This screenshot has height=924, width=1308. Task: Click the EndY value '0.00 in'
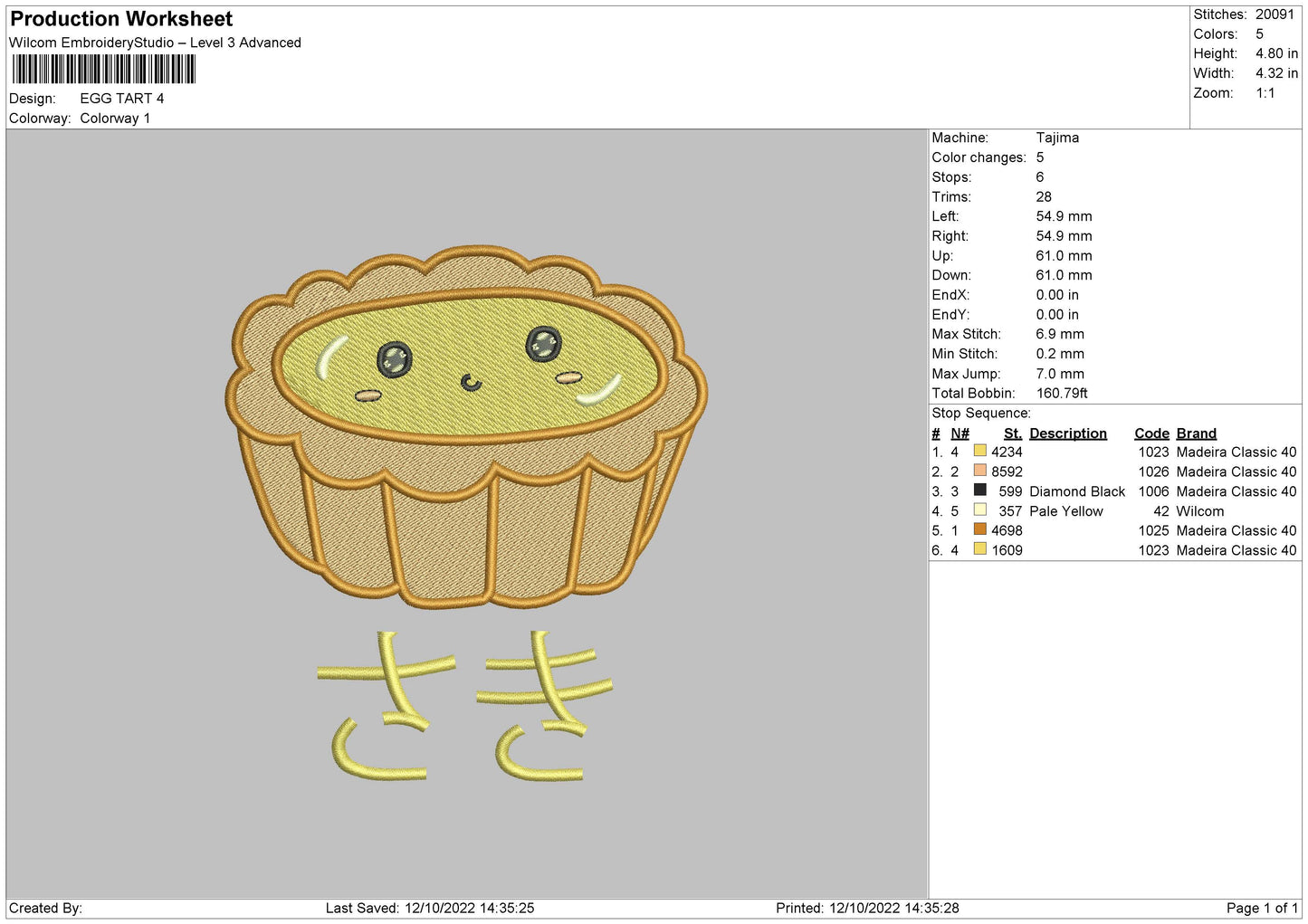pyautogui.click(x=1057, y=315)
